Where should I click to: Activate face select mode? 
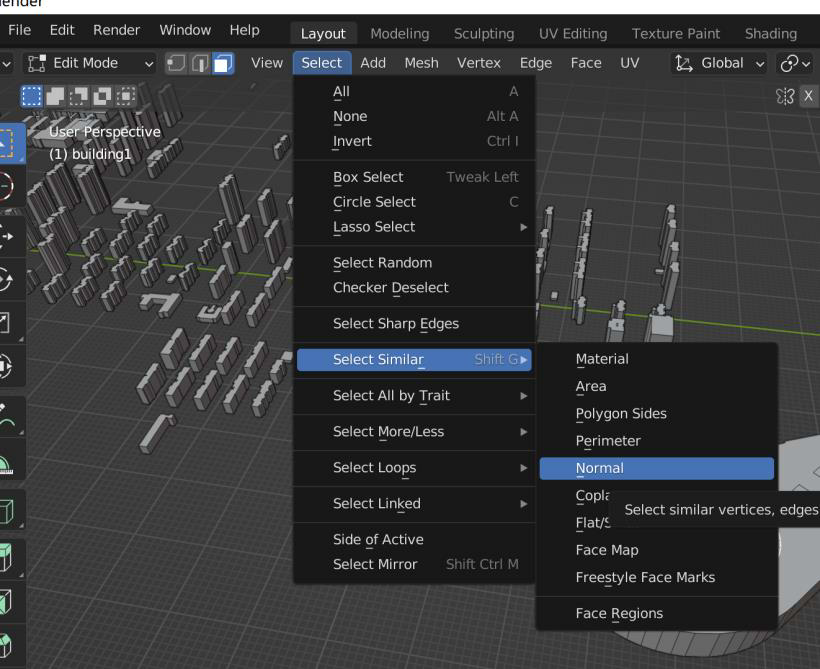point(223,63)
